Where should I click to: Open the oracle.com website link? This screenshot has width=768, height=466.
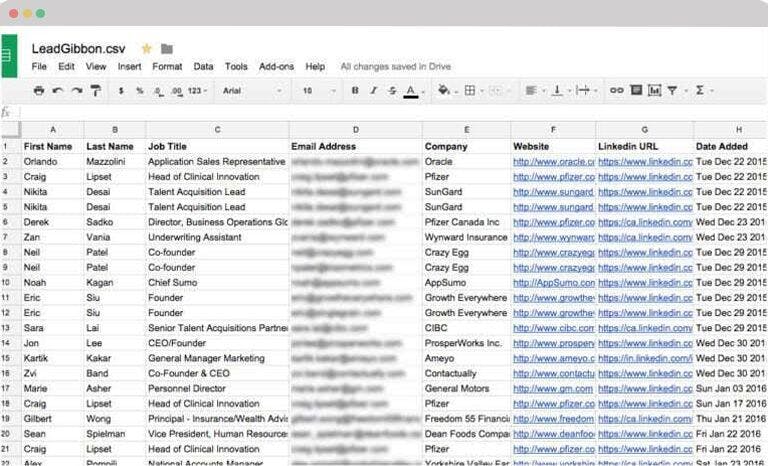(x=553, y=162)
